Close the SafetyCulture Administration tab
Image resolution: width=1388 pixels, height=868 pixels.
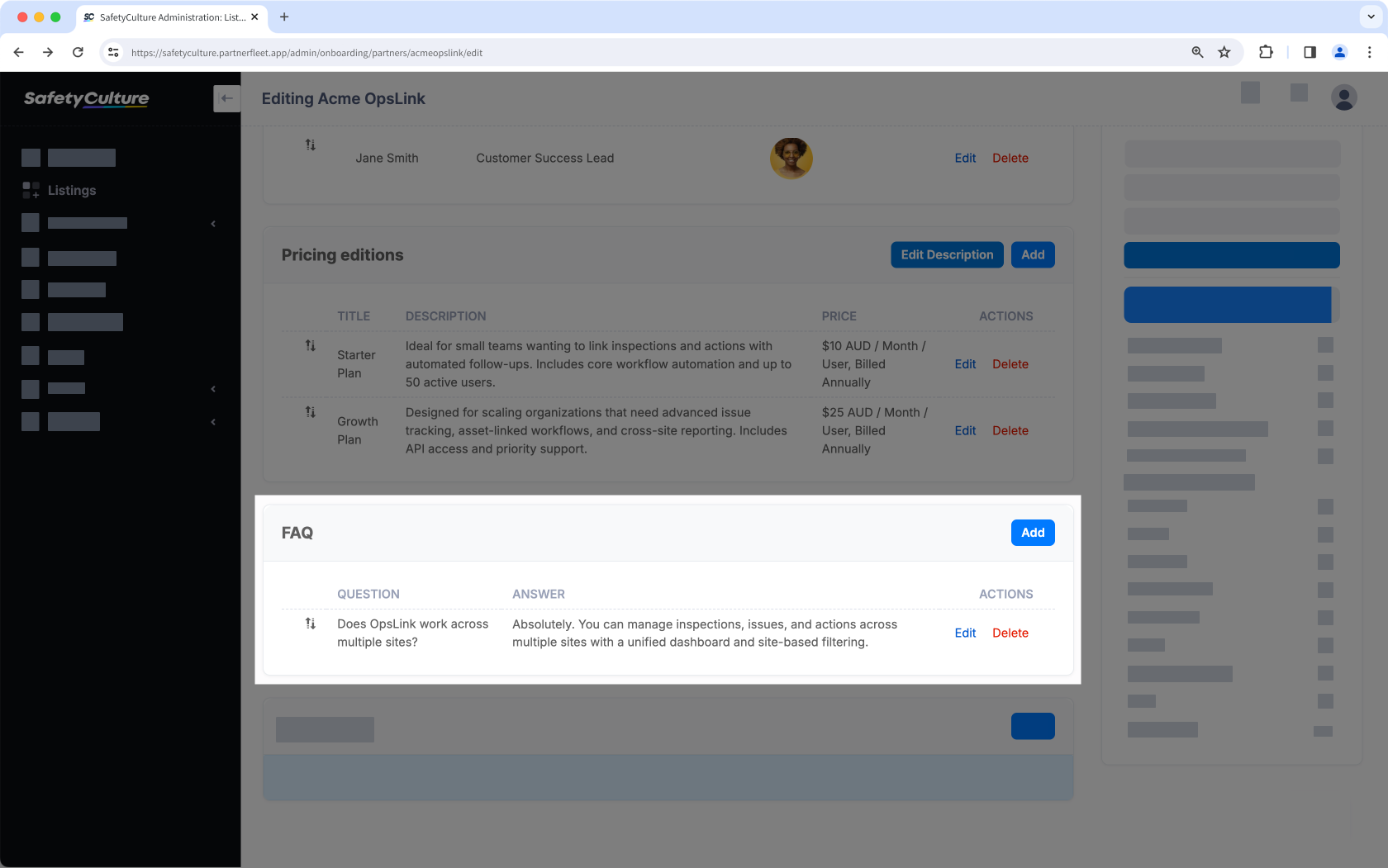click(x=254, y=17)
